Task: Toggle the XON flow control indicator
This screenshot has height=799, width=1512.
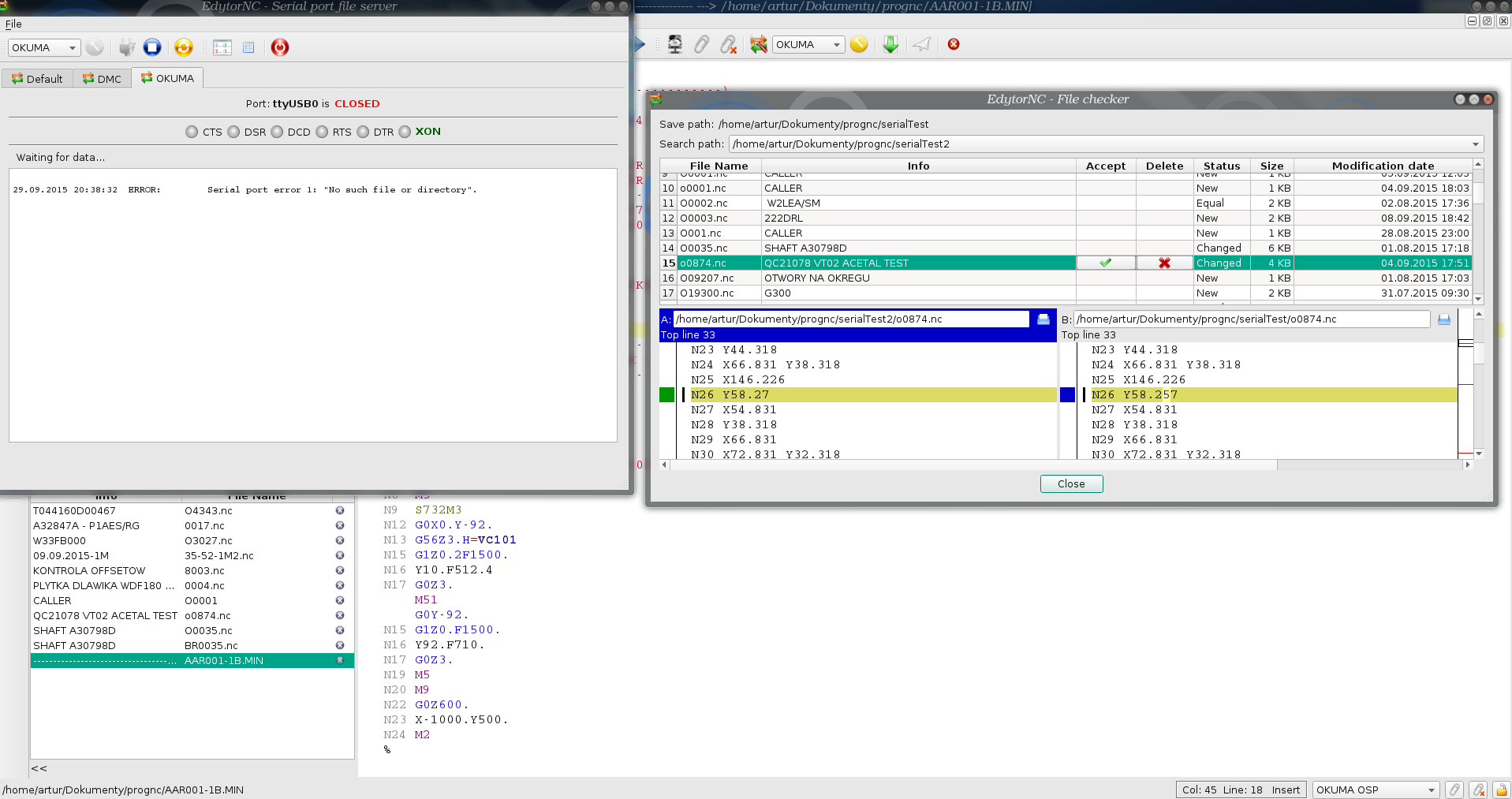Action: coord(405,132)
